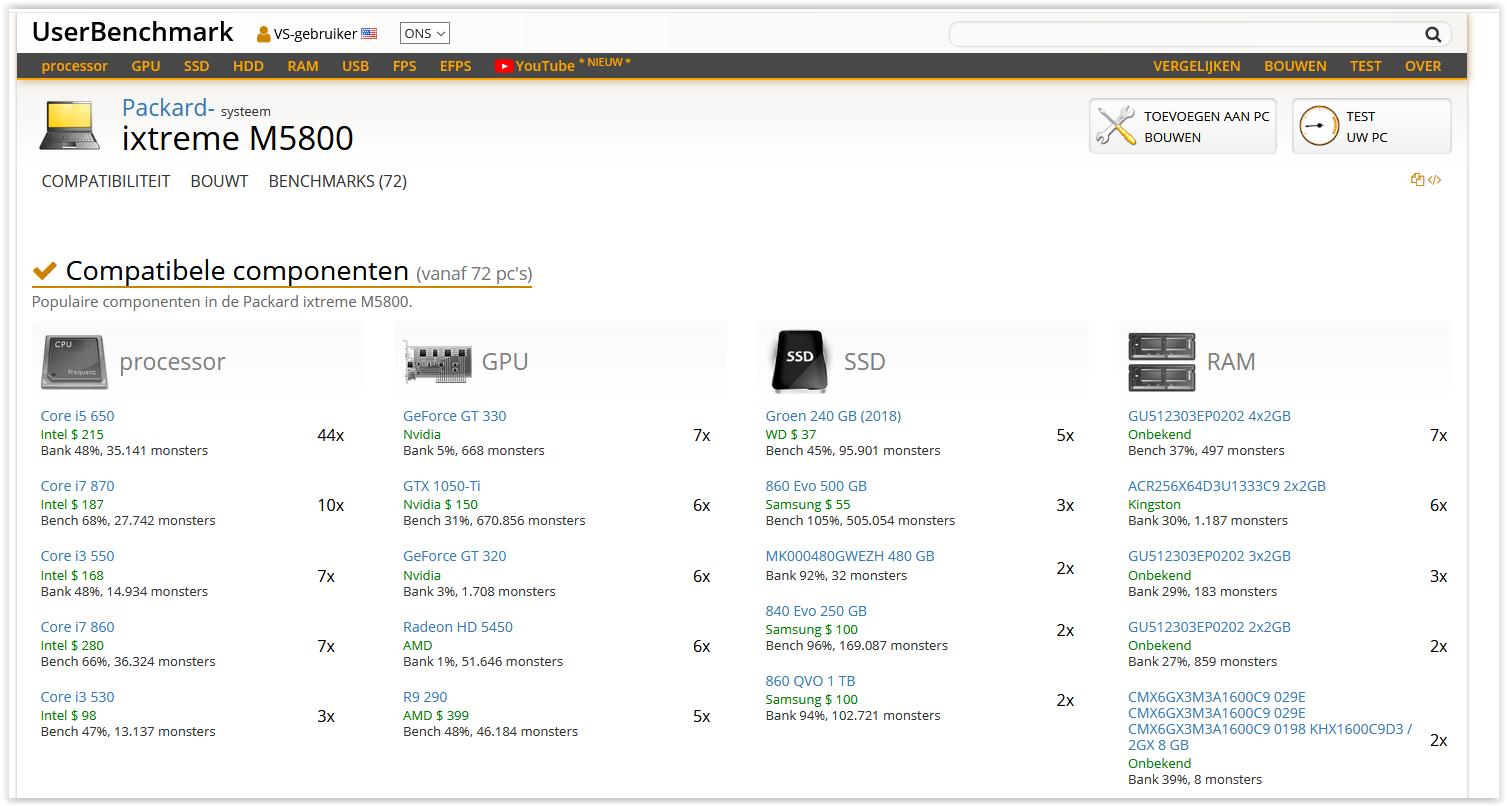Open the GTX 1050-Ti link
1507x806 pixels.
442,486
